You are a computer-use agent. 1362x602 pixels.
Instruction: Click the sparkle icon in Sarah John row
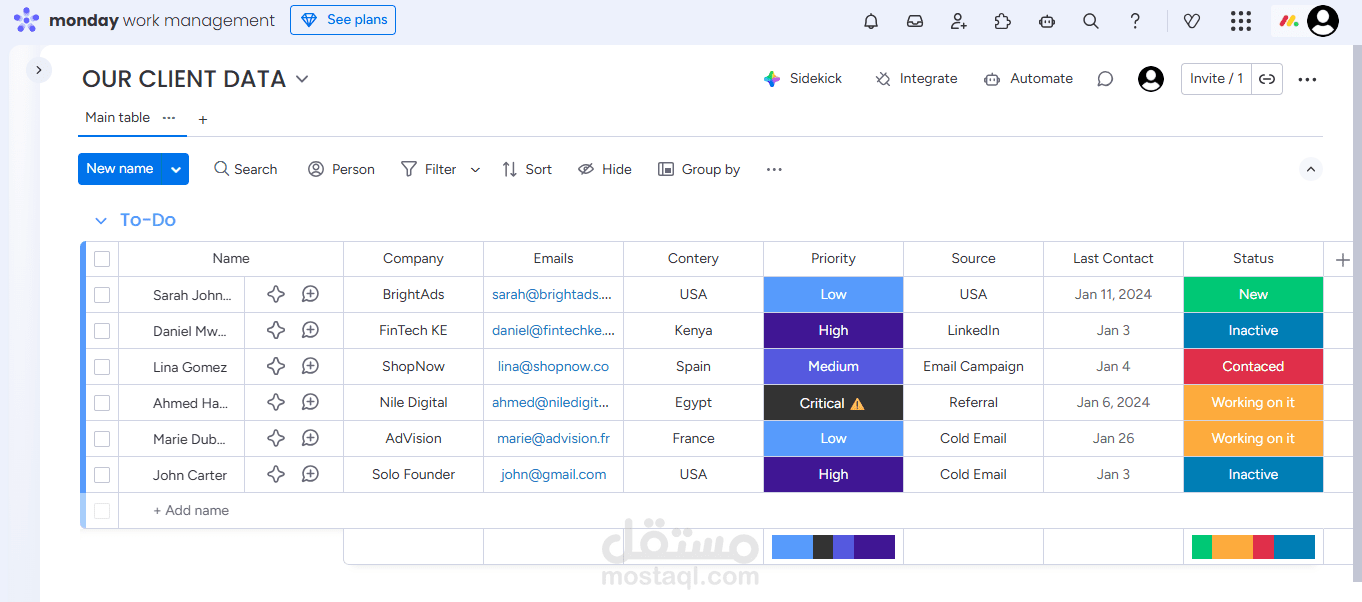(276, 294)
